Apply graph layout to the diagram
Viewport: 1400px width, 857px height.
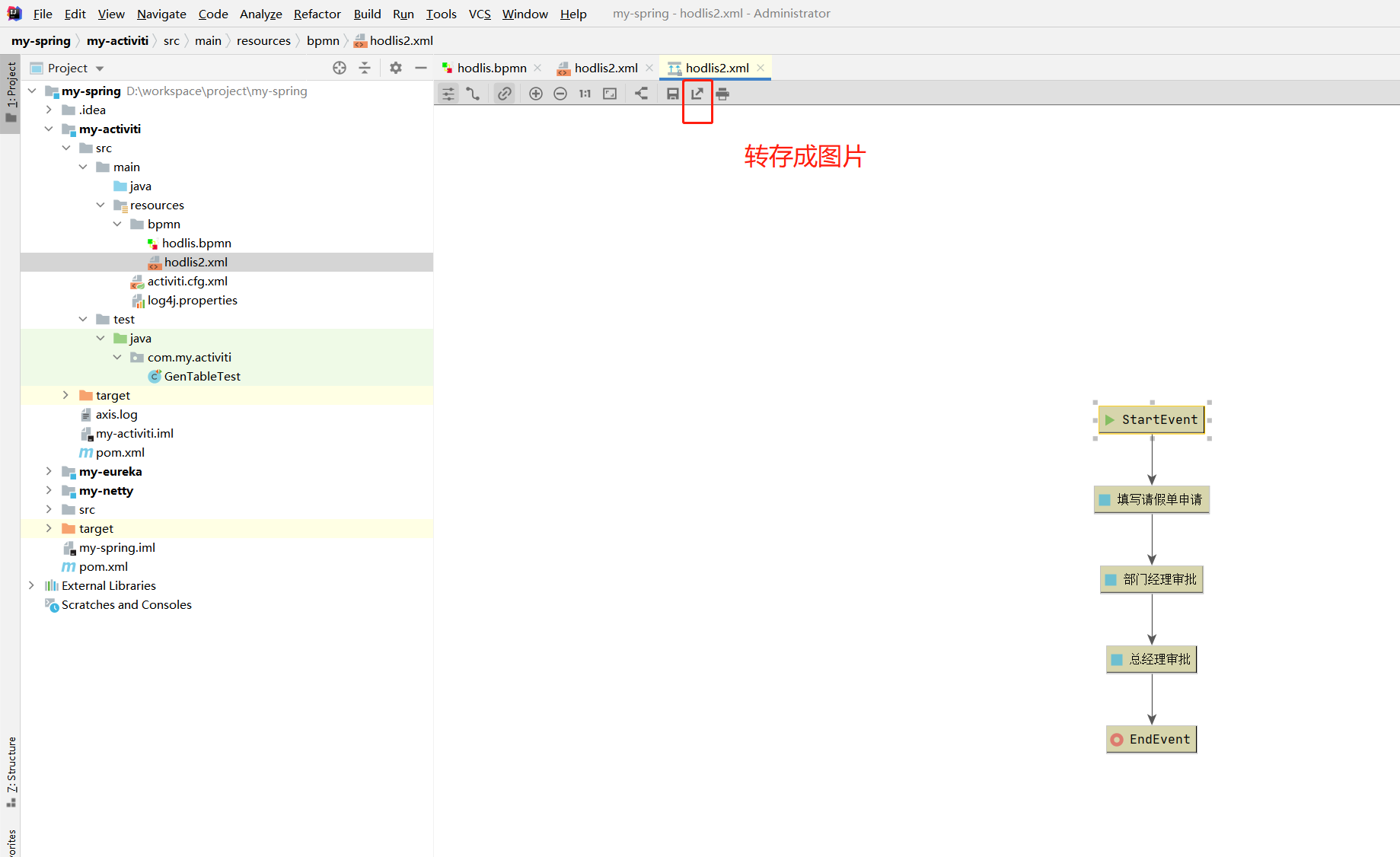[641, 93]
